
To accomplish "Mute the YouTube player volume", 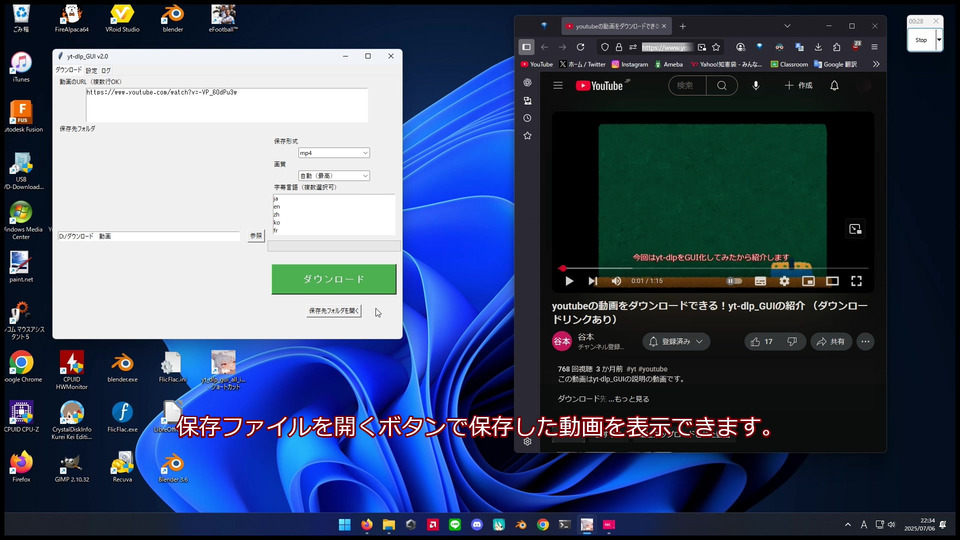I will click(x=617, y=281).
